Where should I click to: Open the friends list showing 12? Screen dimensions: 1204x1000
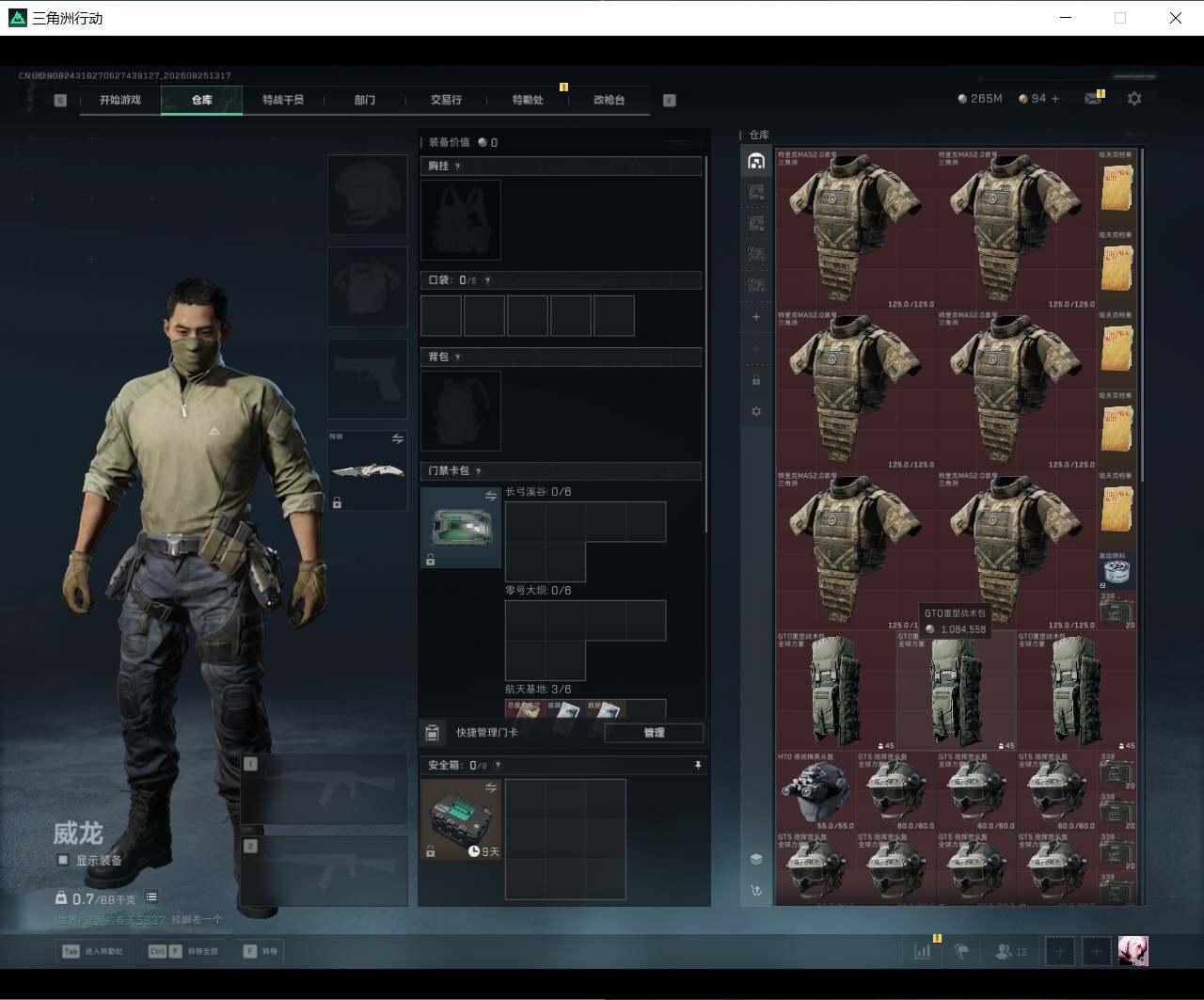(x=1011, y=952)
